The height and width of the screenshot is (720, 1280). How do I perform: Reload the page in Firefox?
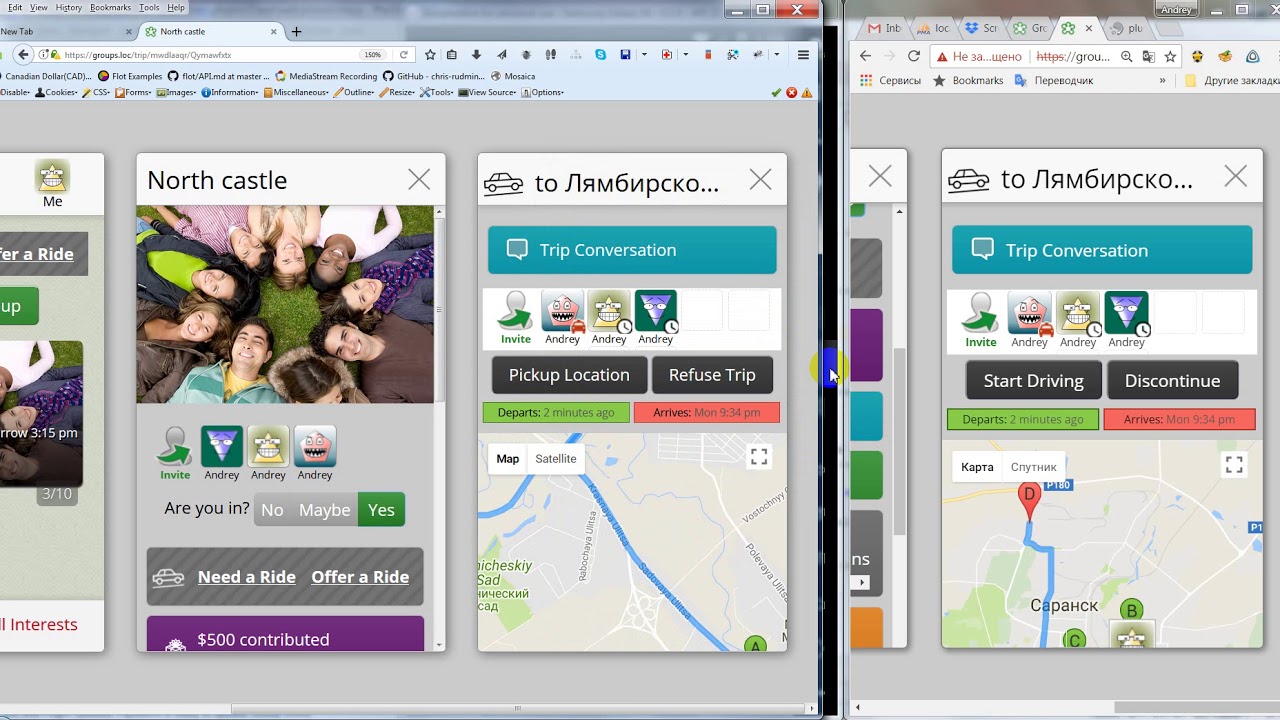coord(403,55)
